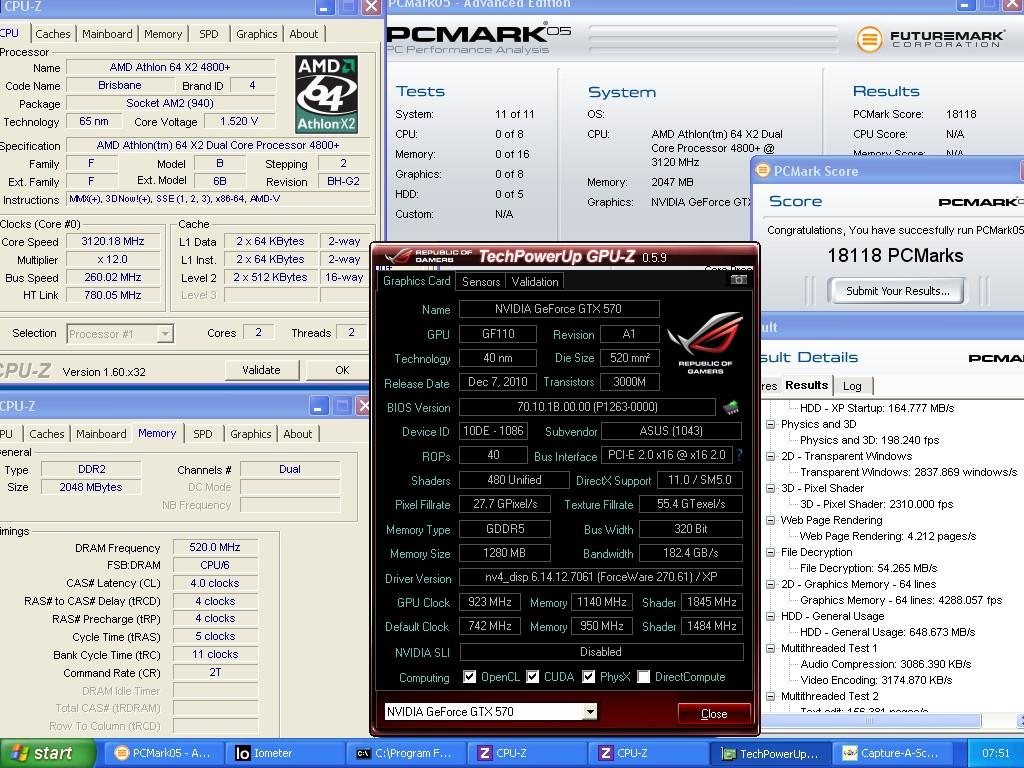The image size is (1024, 768).
Task: Click the Windows start button
Action: point(46,753)
